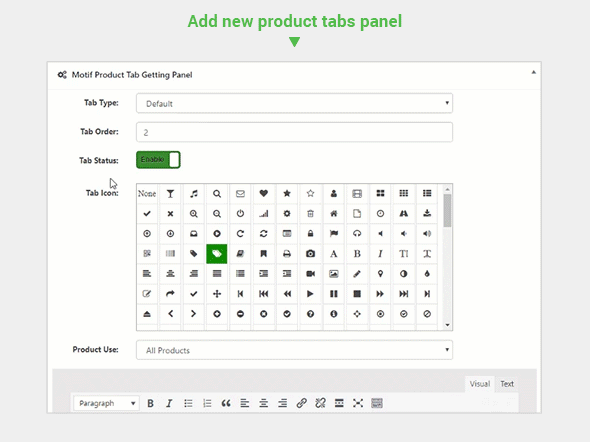Toggle bold in editor toolbar
The width and height of the screenshot is (590, 442).
click(151, 403)
